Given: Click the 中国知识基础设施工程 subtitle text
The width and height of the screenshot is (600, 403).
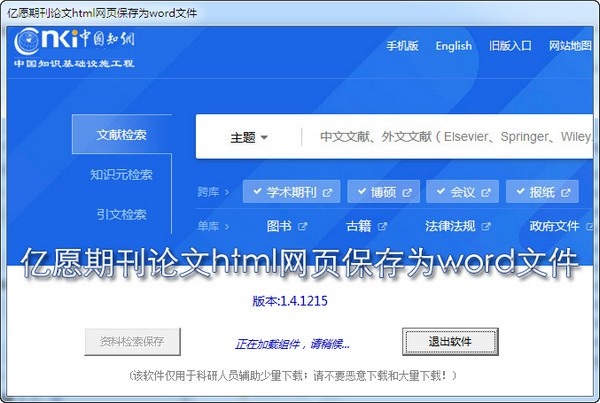Looking at the screenshot, I should point(74,64).
